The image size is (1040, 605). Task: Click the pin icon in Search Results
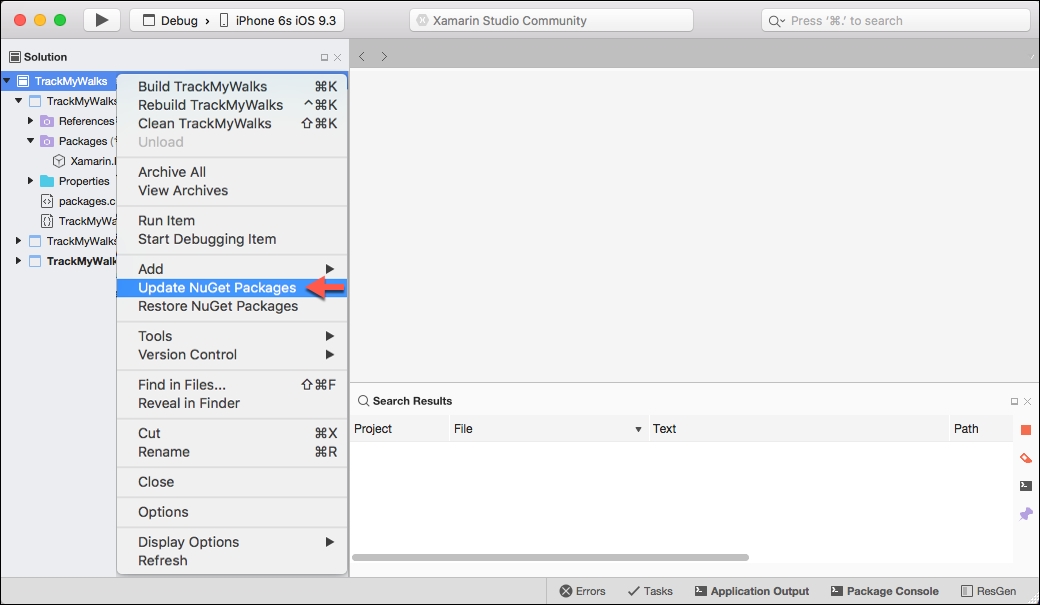(1025, 514)
